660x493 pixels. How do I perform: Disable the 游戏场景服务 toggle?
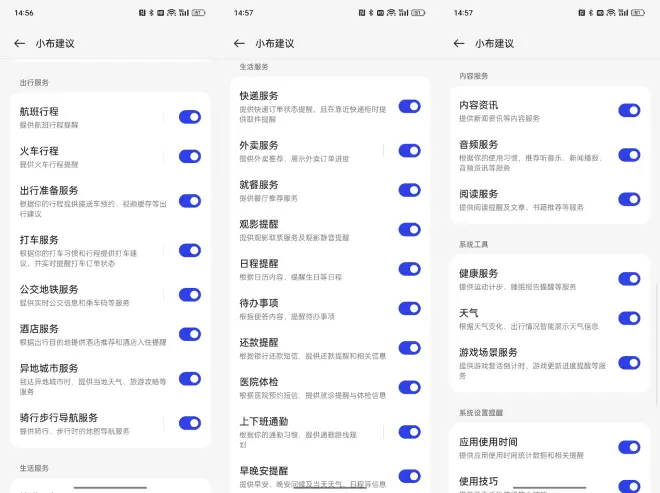coord(629,362)
